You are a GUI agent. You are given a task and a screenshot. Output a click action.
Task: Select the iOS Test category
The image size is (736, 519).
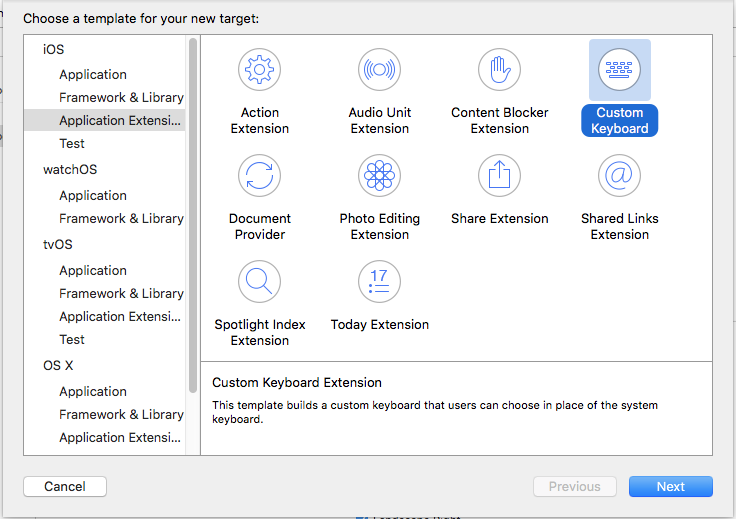72,144
